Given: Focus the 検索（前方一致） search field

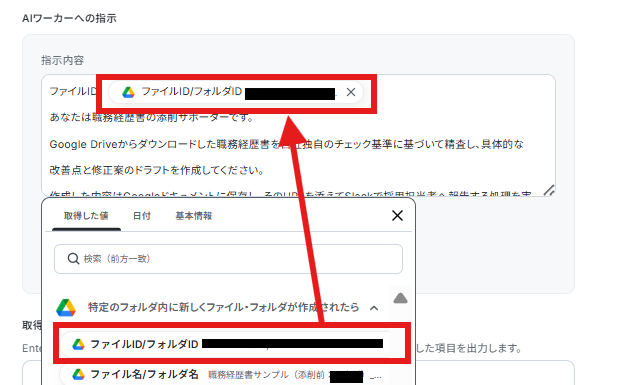Looking at the screenshot, I should (228, 259).
